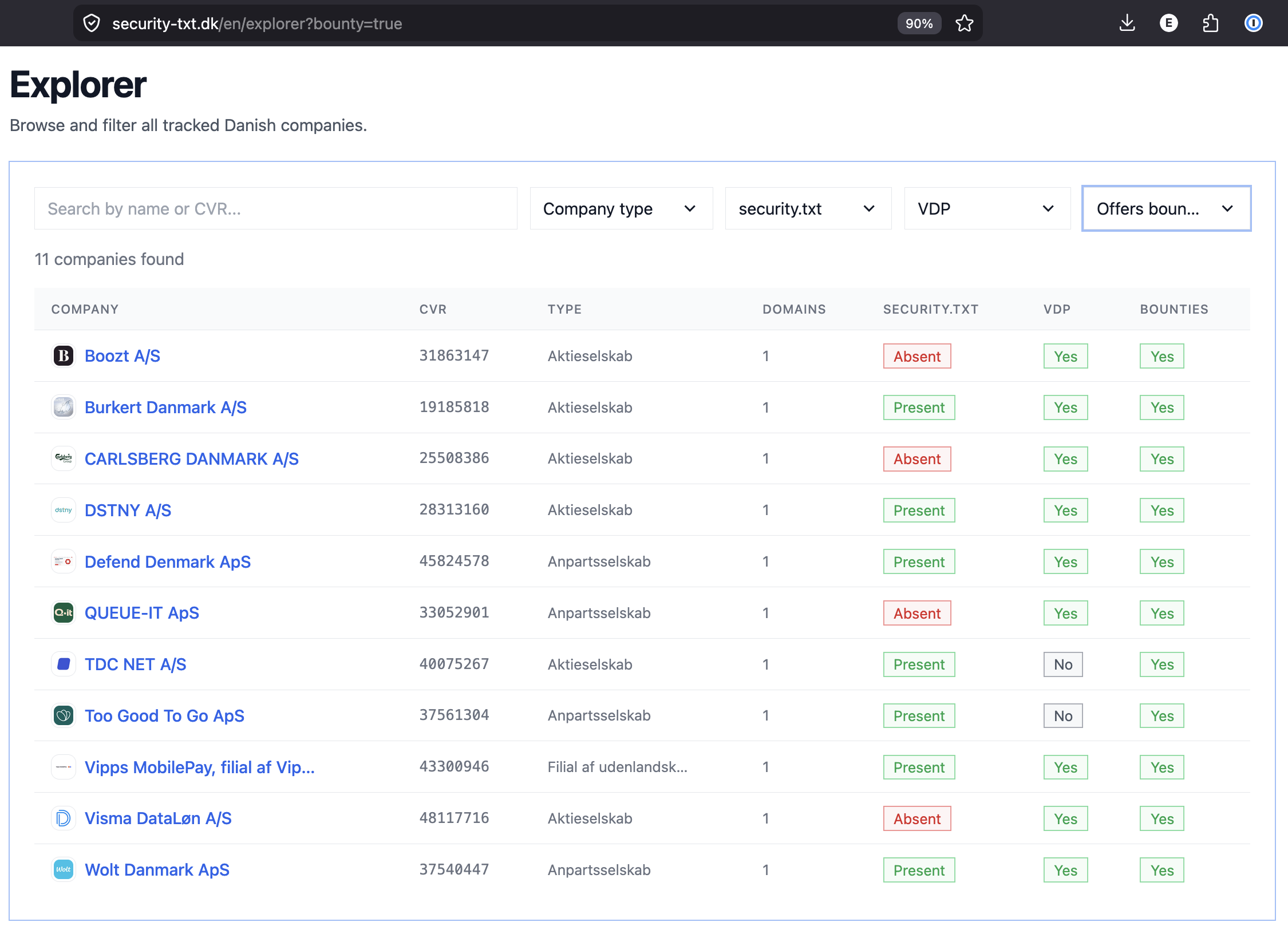Click CVR number 31863147

(454, 355)
